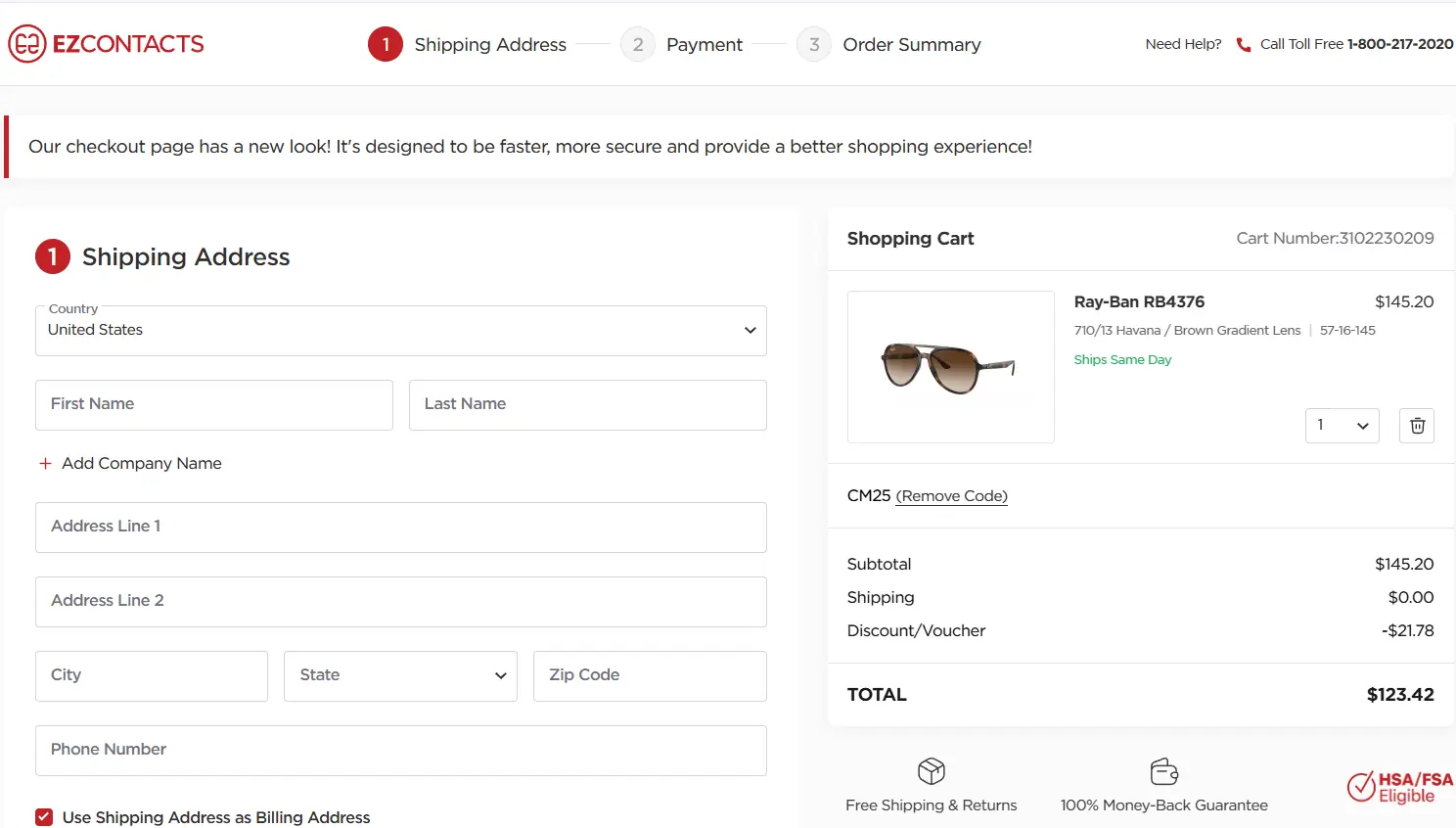Image resolution: width=1456 pixels, height=828 pixels.
Task: Remove the CM25 promo code
Action: point(951,496)
